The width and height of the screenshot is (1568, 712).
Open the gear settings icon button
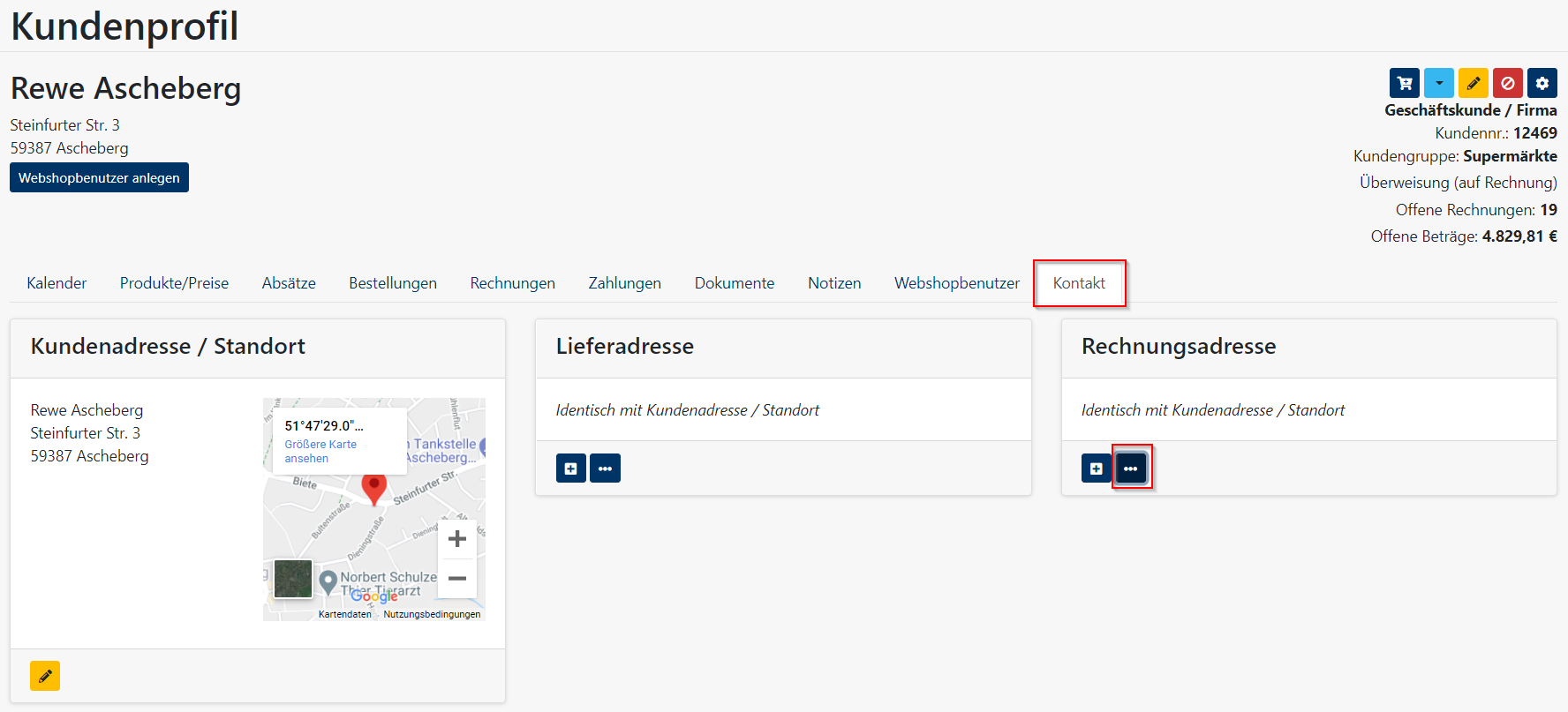click(1542, 83)
